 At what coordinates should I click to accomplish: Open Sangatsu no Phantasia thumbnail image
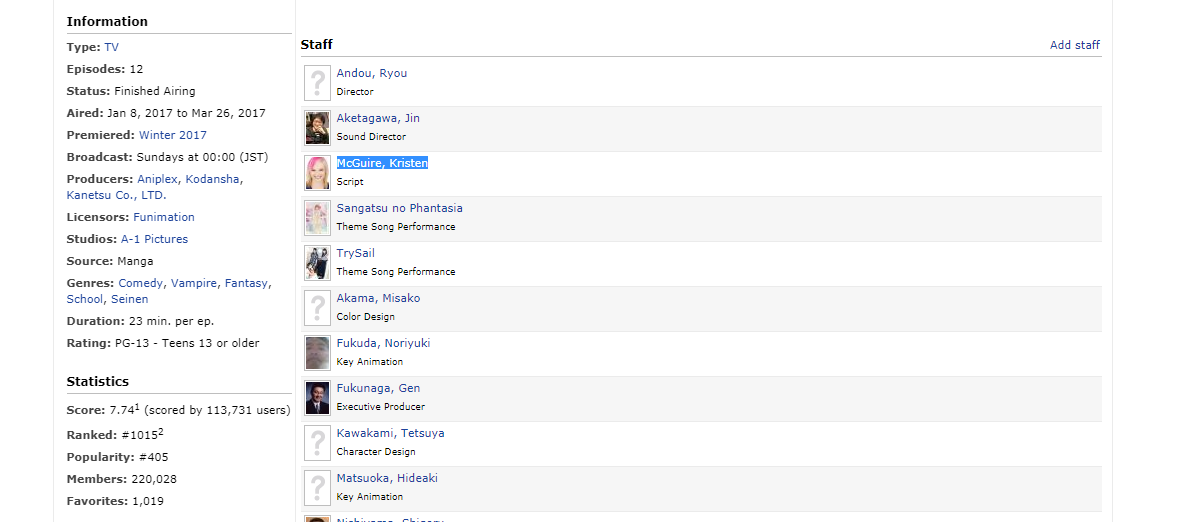(317, 217)
